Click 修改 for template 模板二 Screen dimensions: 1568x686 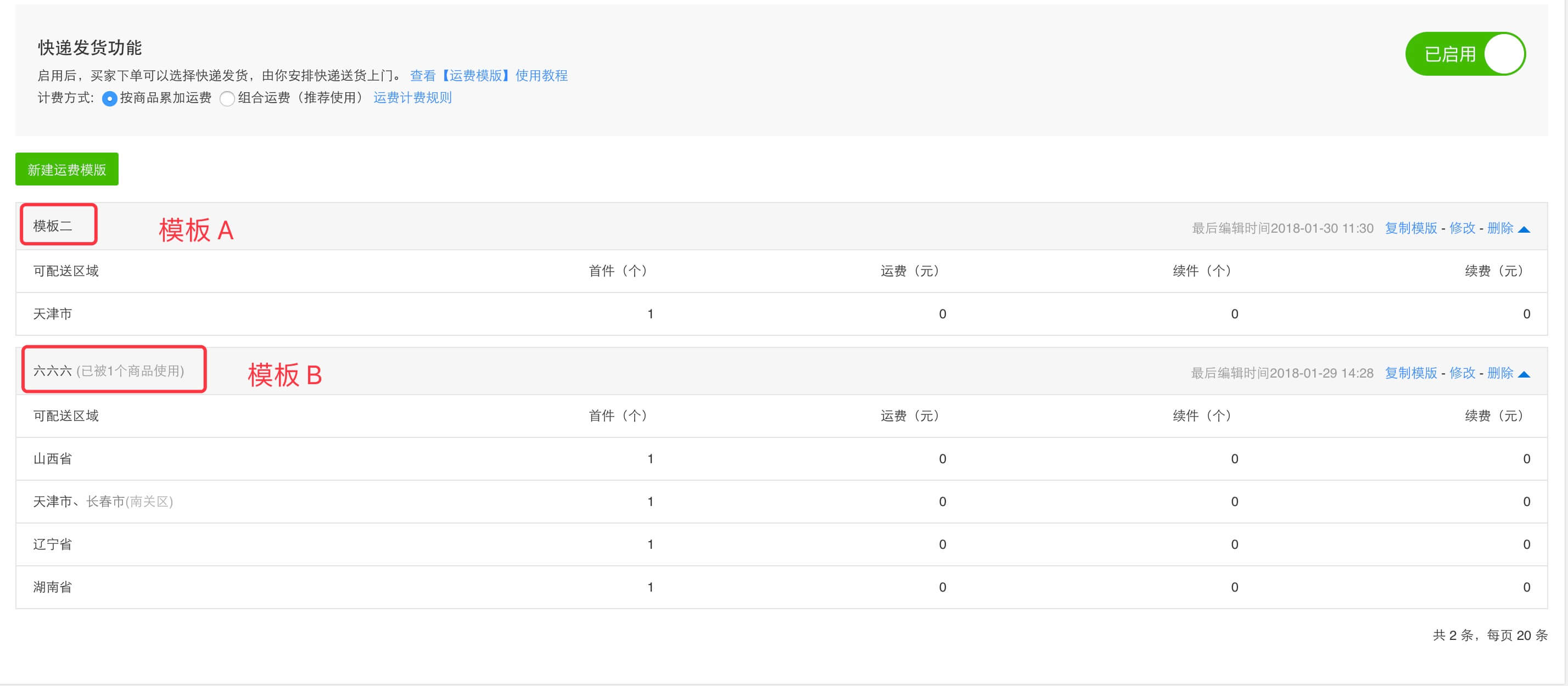(1462, 228)
